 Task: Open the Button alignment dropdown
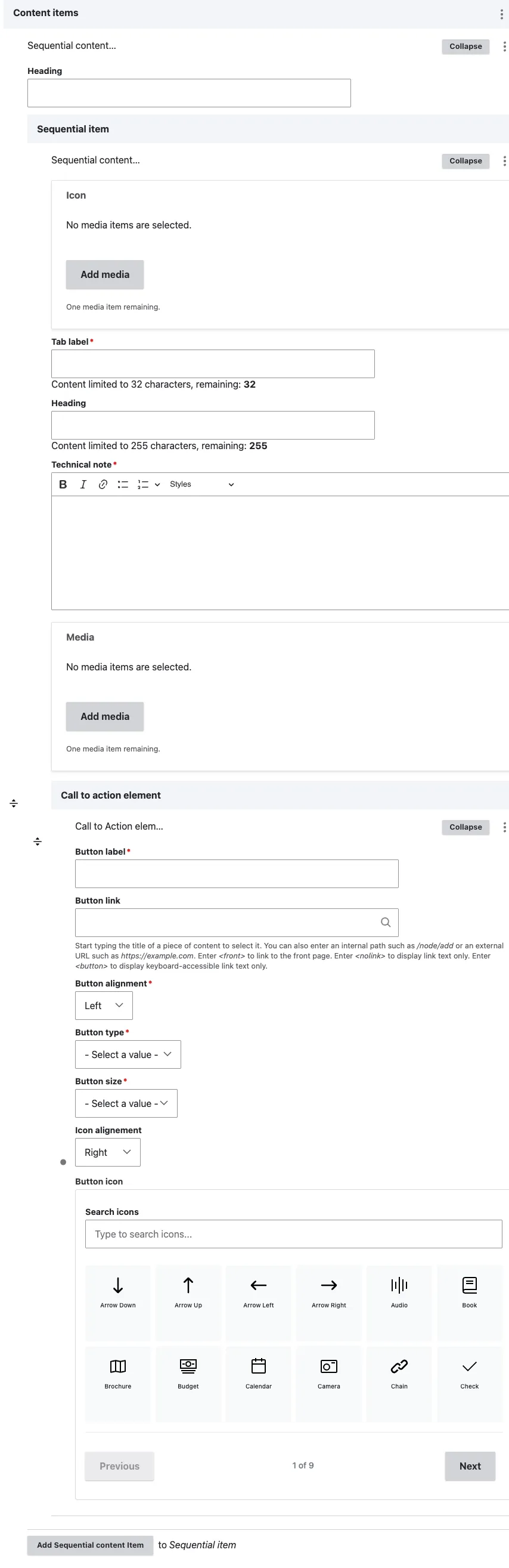[104, 1006]
